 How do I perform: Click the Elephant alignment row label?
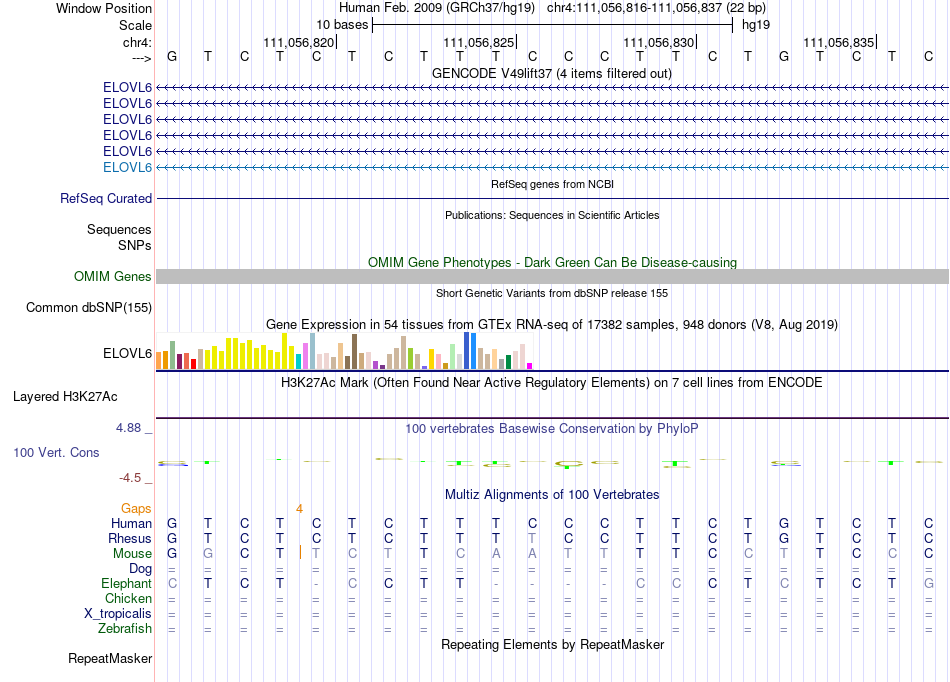[126, 583]
